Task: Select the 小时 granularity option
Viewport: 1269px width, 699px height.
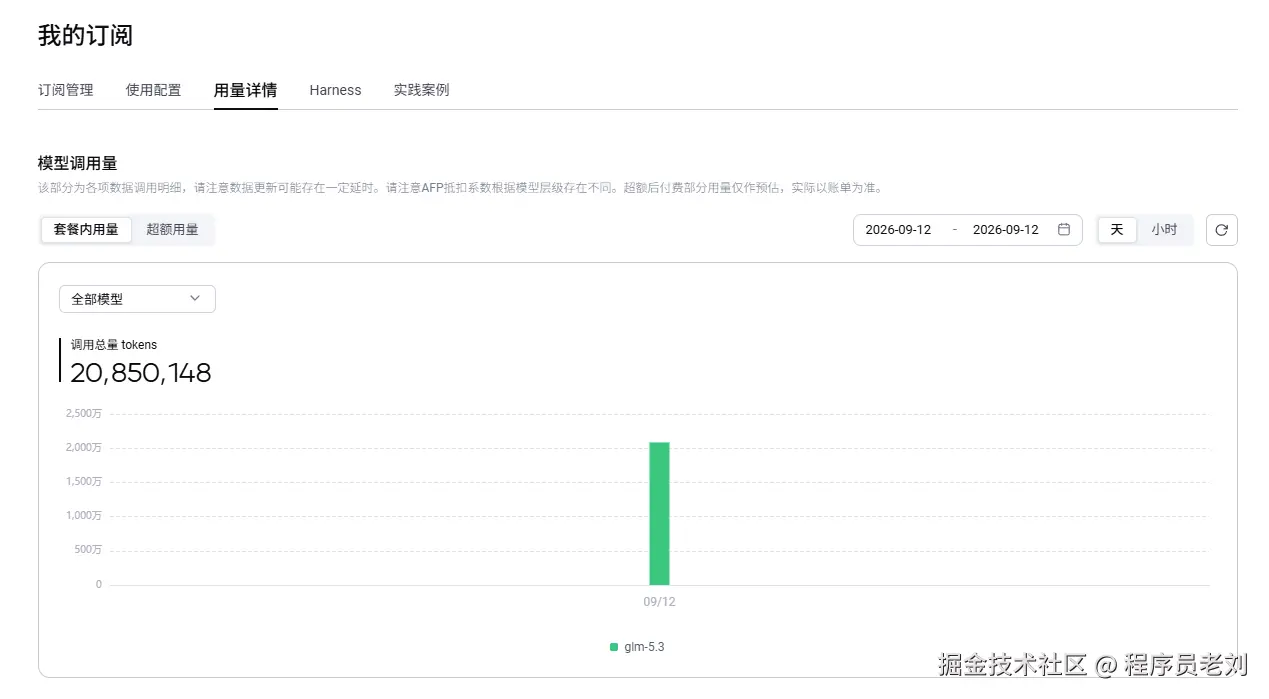Action: 1164,230
